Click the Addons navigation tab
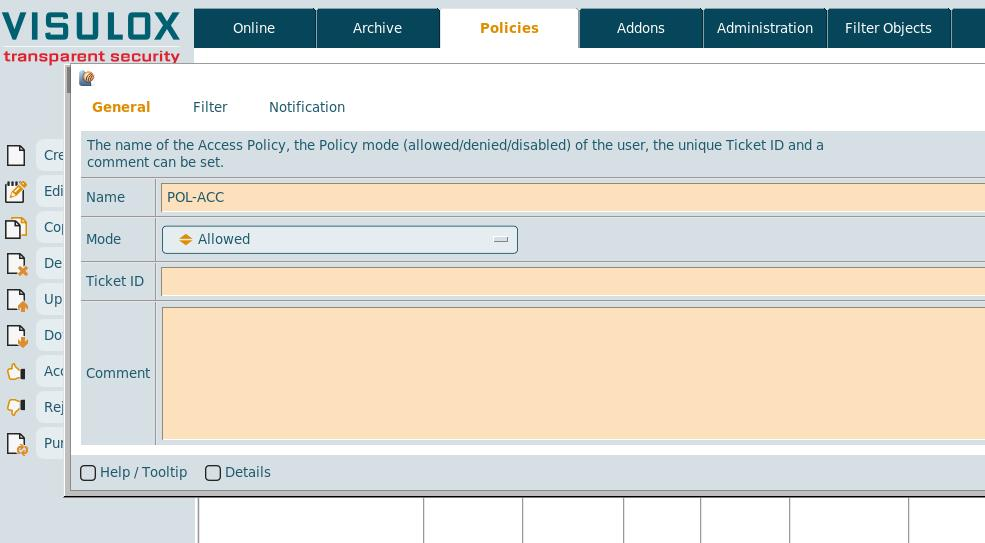This screenshot has width=985, height=543. tap(641, 28)
